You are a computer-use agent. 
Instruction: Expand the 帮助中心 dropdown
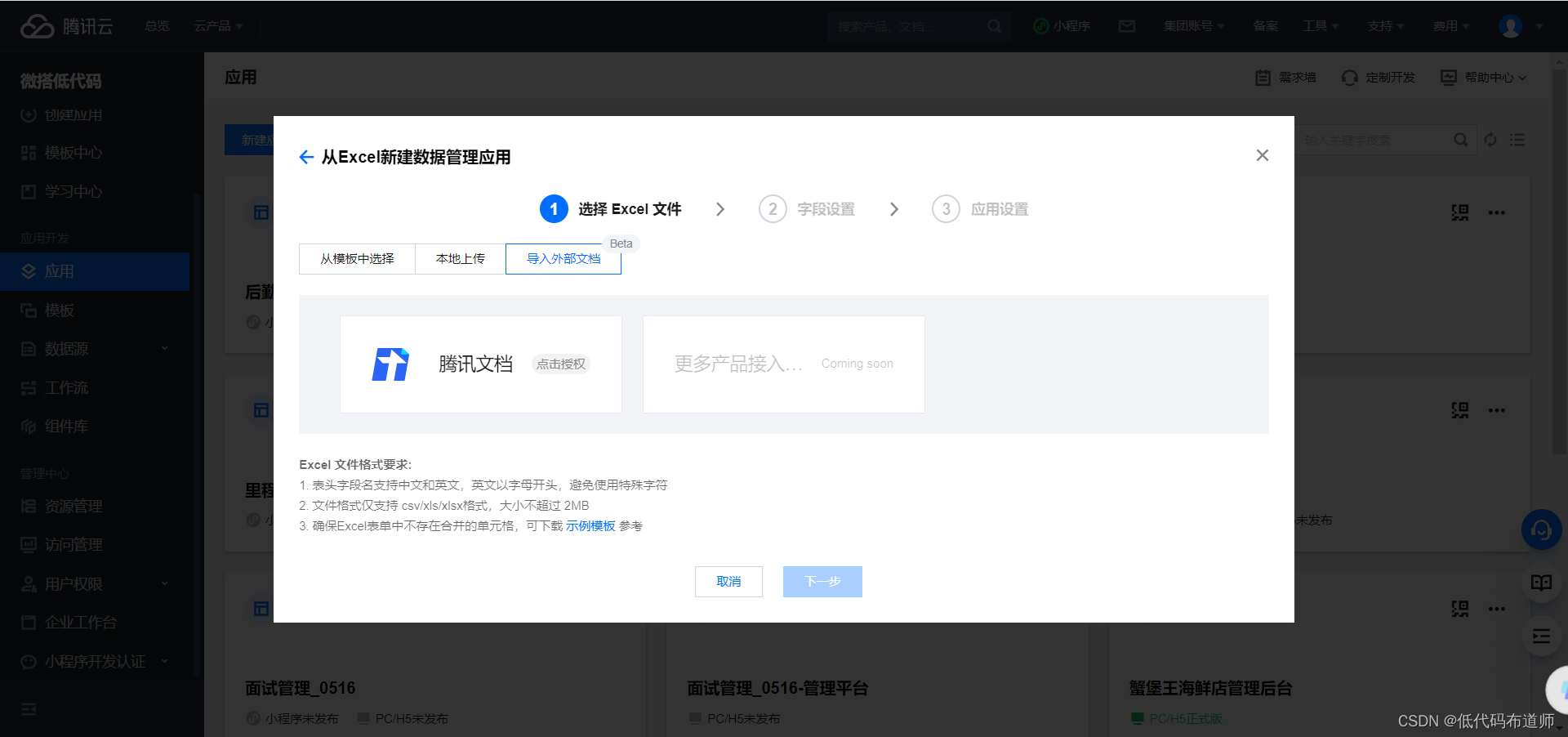pos(1484,78)
